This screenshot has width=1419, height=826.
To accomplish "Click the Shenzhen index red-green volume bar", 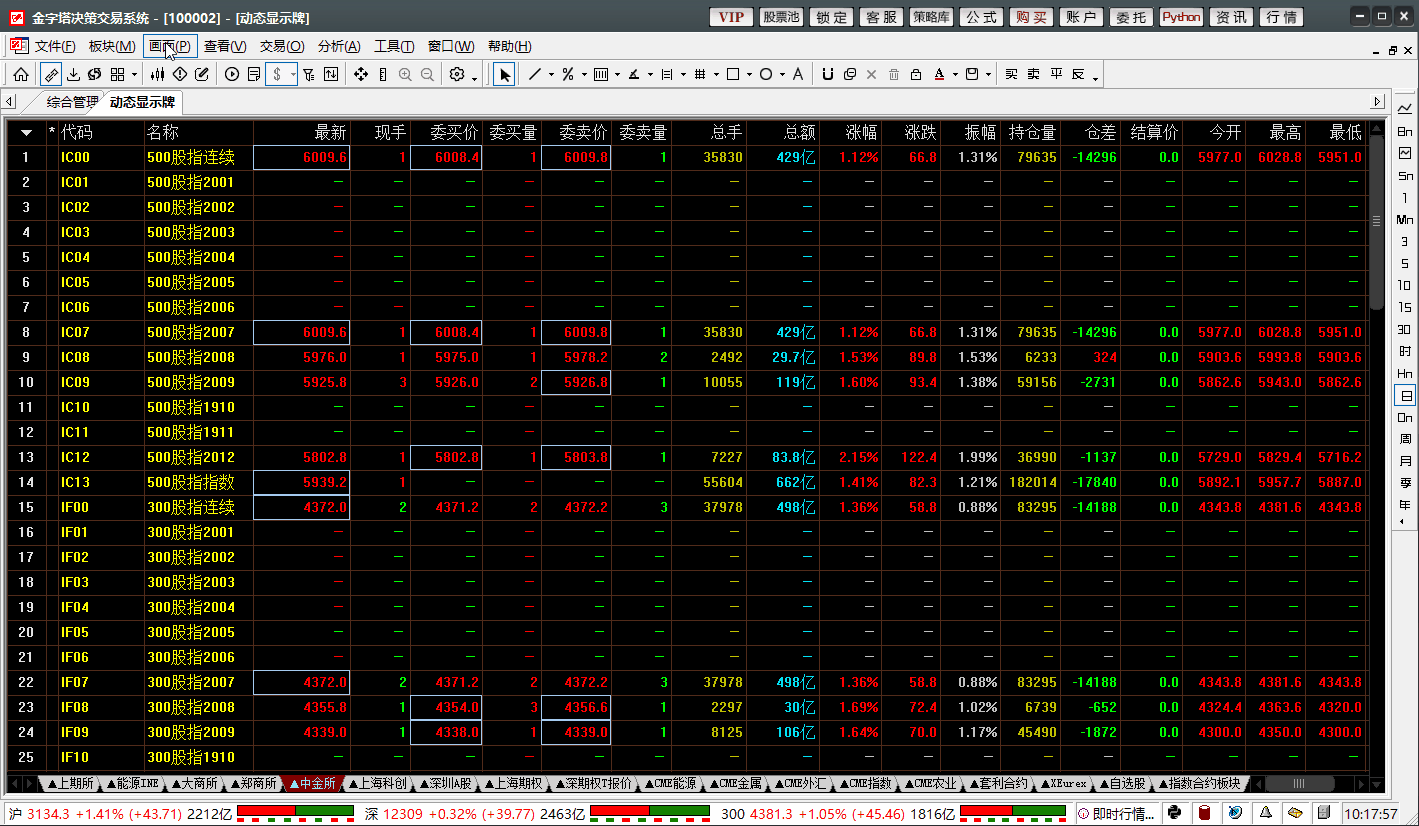I will coord(650,813).
